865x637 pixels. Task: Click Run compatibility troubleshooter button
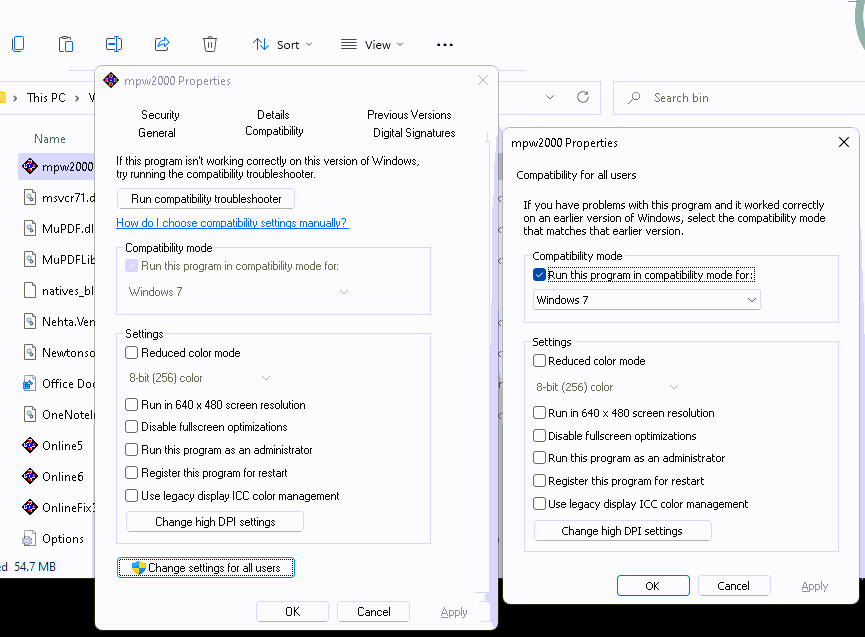click(206, 199)
